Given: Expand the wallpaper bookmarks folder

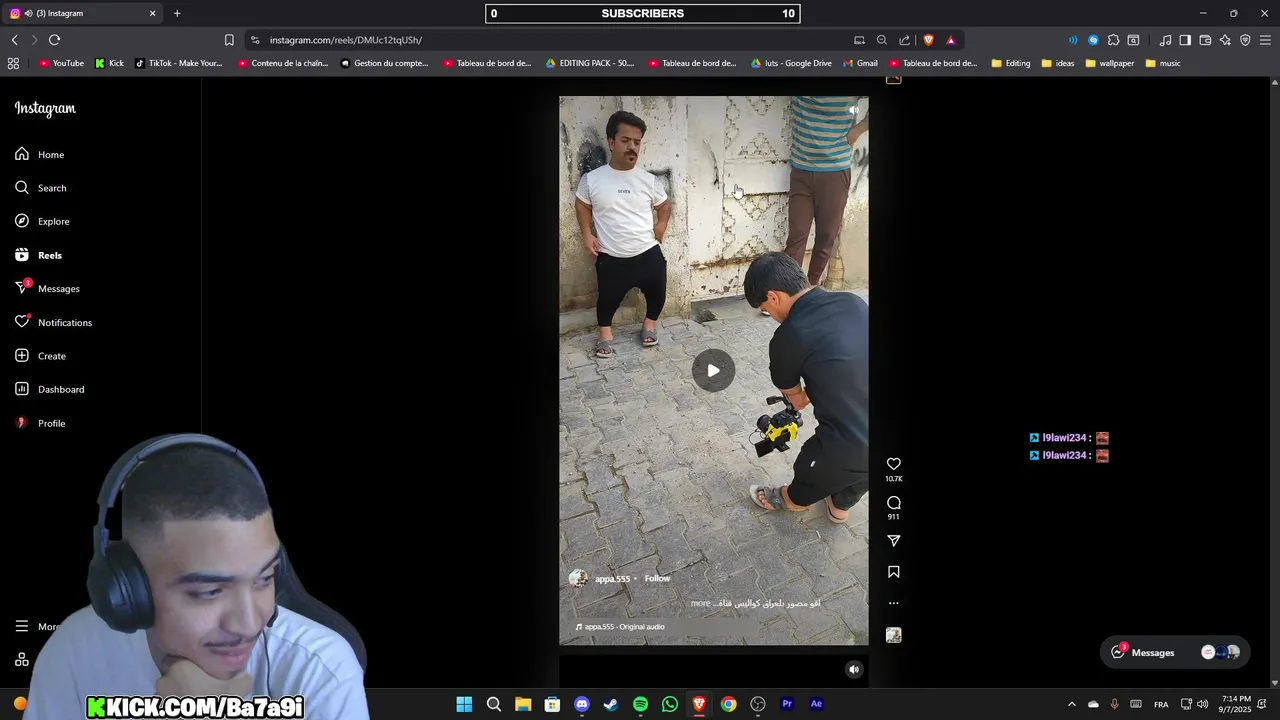Looking at the screenshot, I should coord(1110,63).
